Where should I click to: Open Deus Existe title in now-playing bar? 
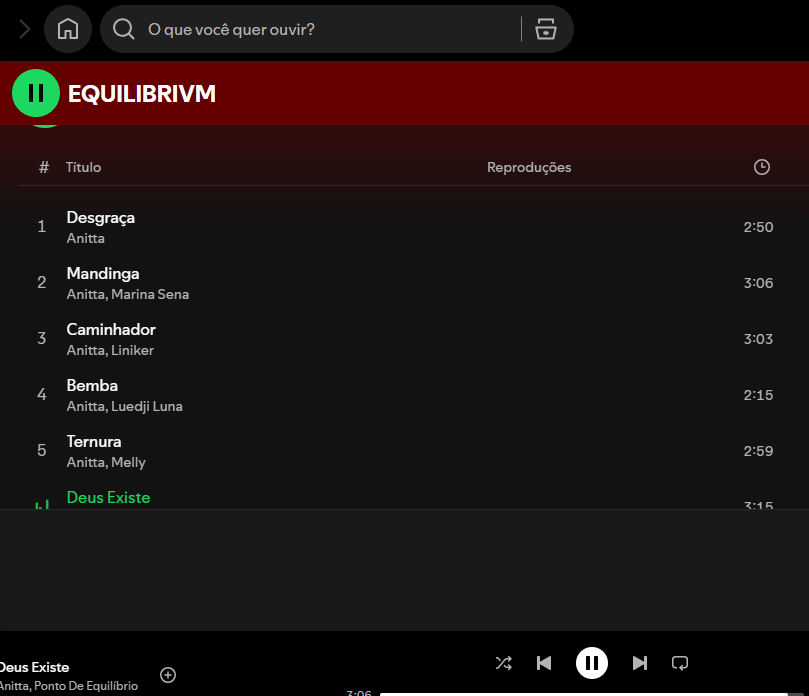tap(34, 667)
